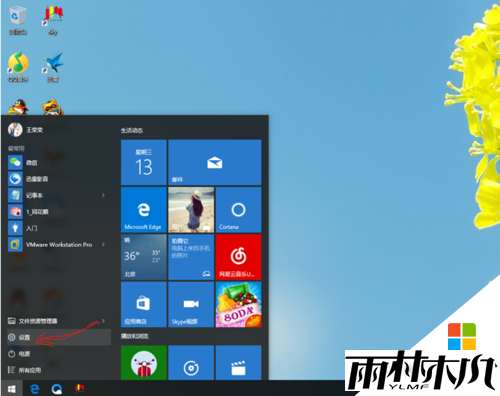Open the stock chart app on taskbar
The image size is (500, 396).
point(79,388)
